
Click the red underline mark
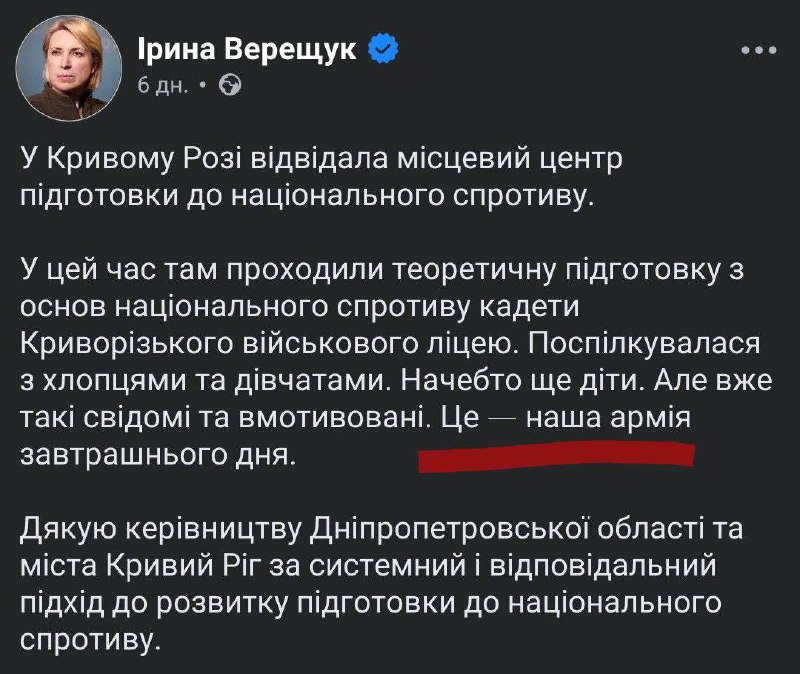[555, 456]
